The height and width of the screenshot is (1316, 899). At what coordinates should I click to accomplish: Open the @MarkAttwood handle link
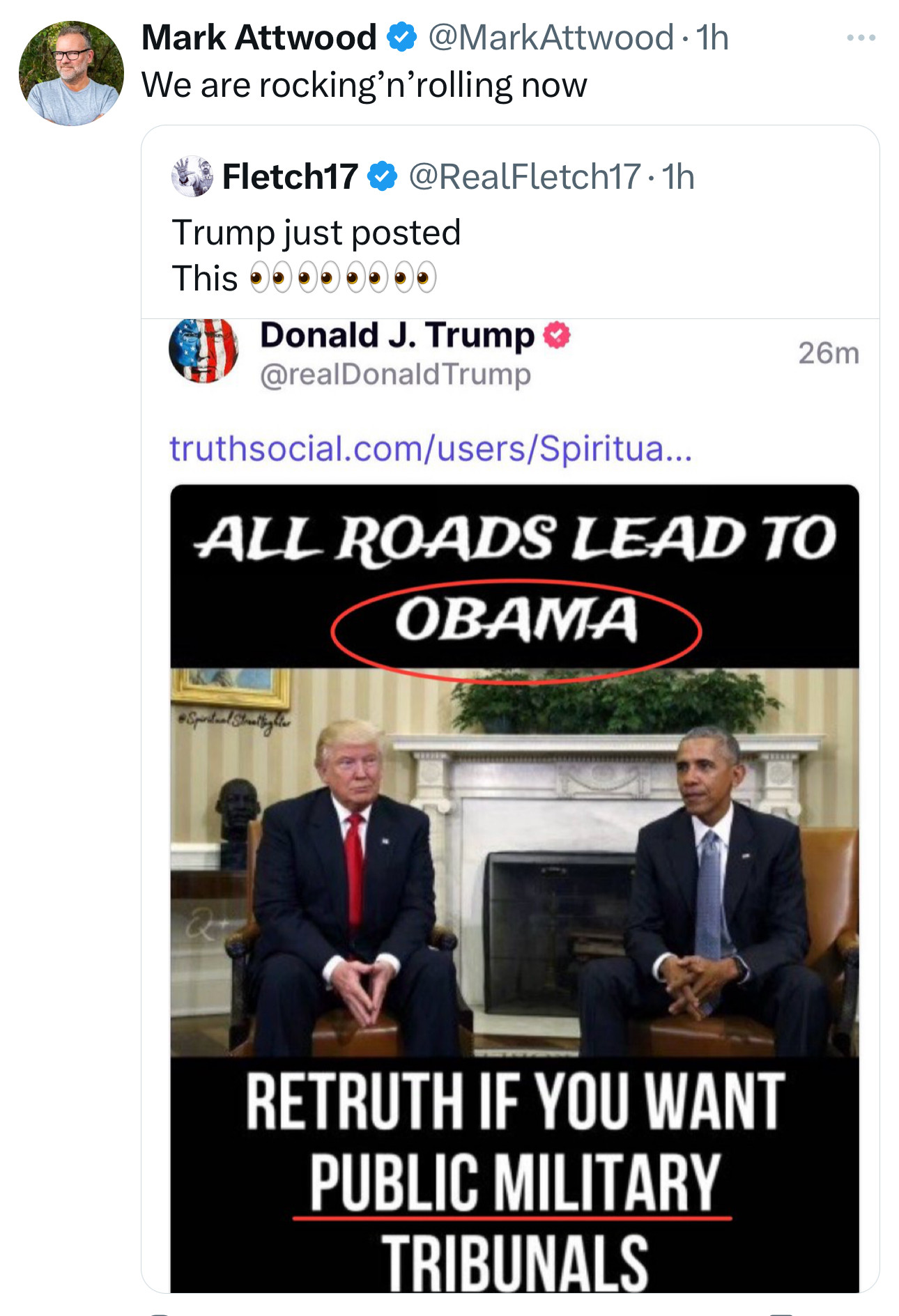[551, 38]
